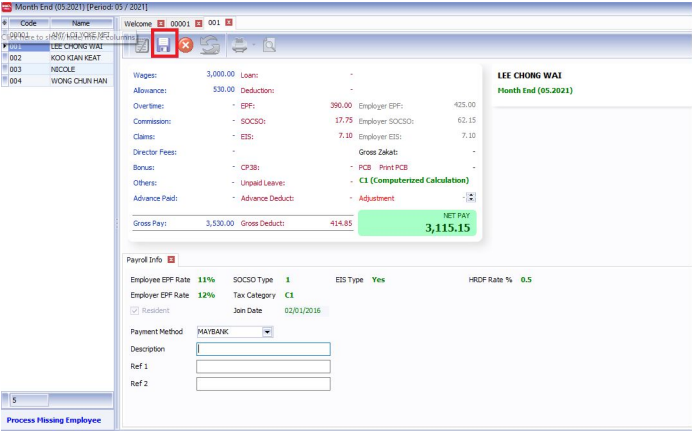Image resolution: width=692 pixels, height=432 pixels.
Task: Click the Print icon in toolbar
Action: coord(239,45)
